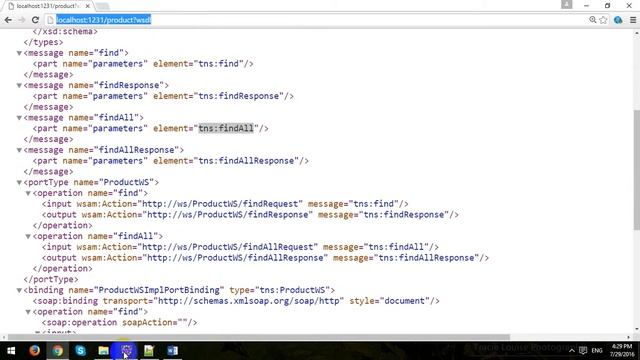Select the localhost:1231/product browser tab
This screenshot has width=640, height=360.
click(48, 6)
